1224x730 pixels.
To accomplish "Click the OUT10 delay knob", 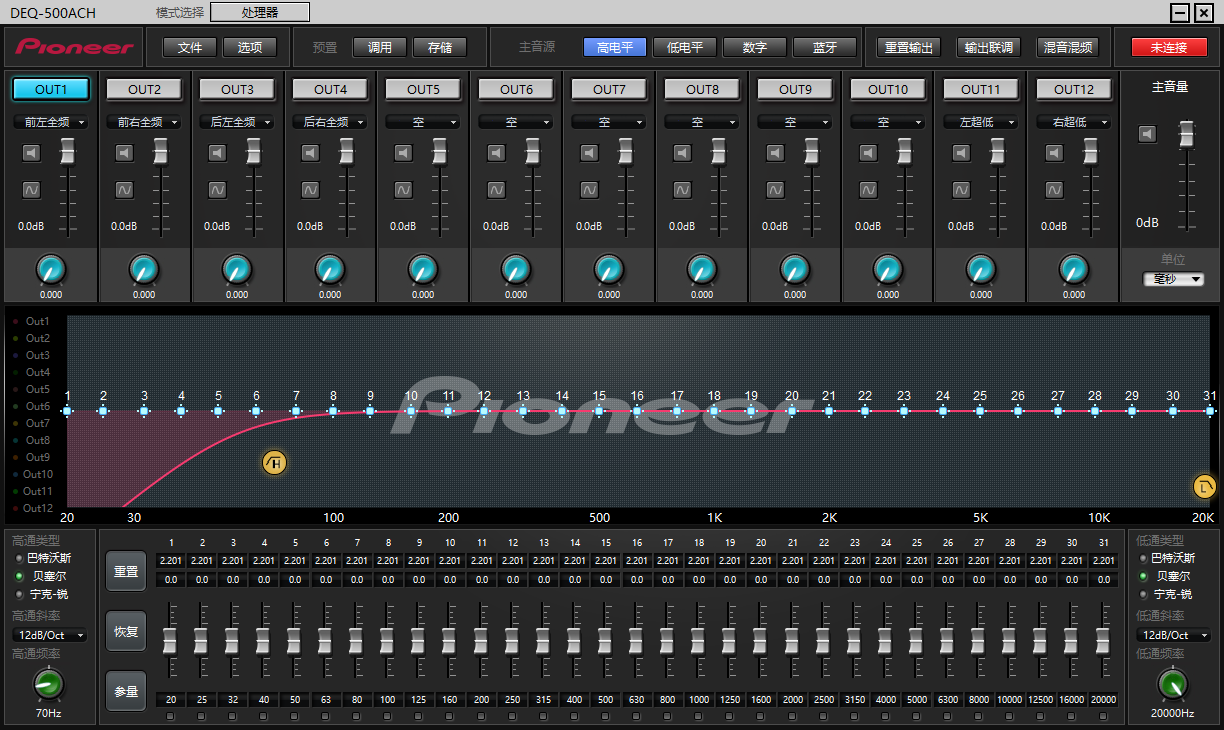I will (x=888, y=269).
